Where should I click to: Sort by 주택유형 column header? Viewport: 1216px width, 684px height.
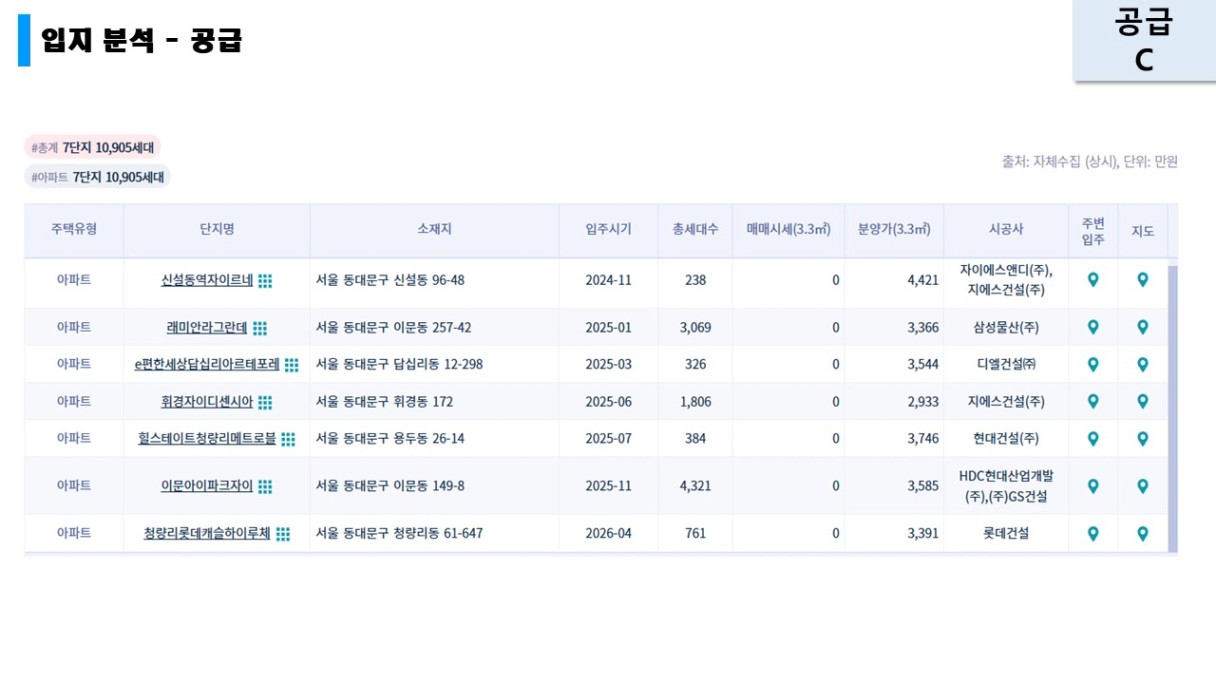[74, 229]
